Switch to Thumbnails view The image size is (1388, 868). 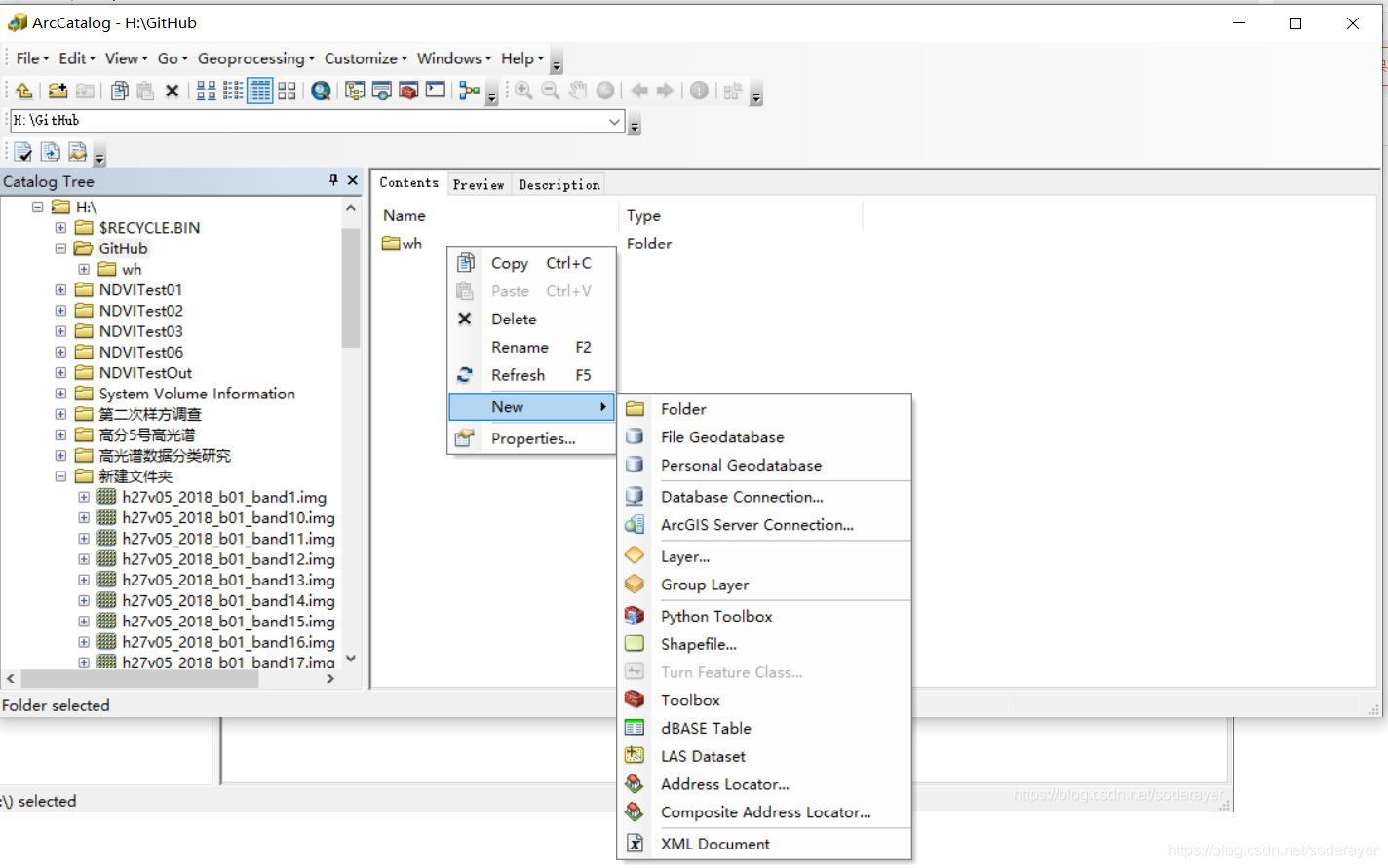click(x=287, y=91)
